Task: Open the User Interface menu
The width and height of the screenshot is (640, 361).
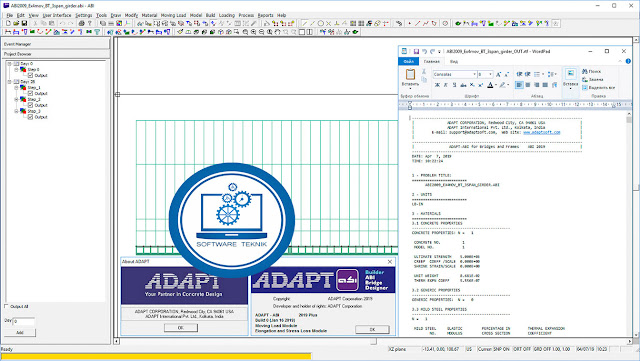Action: click(57, 15)
